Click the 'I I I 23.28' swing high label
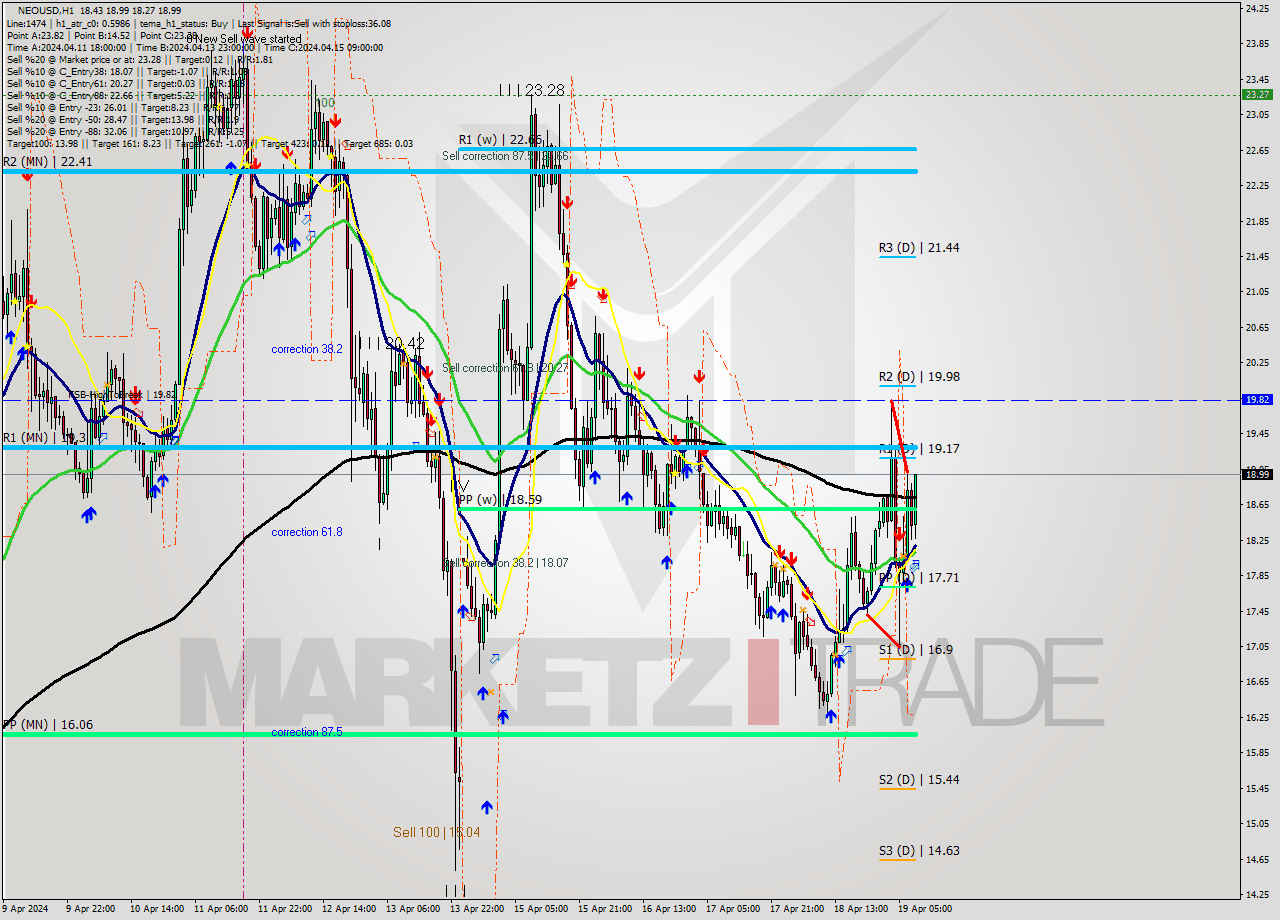Screen dimensions: 1280x920 click(531, 90)
